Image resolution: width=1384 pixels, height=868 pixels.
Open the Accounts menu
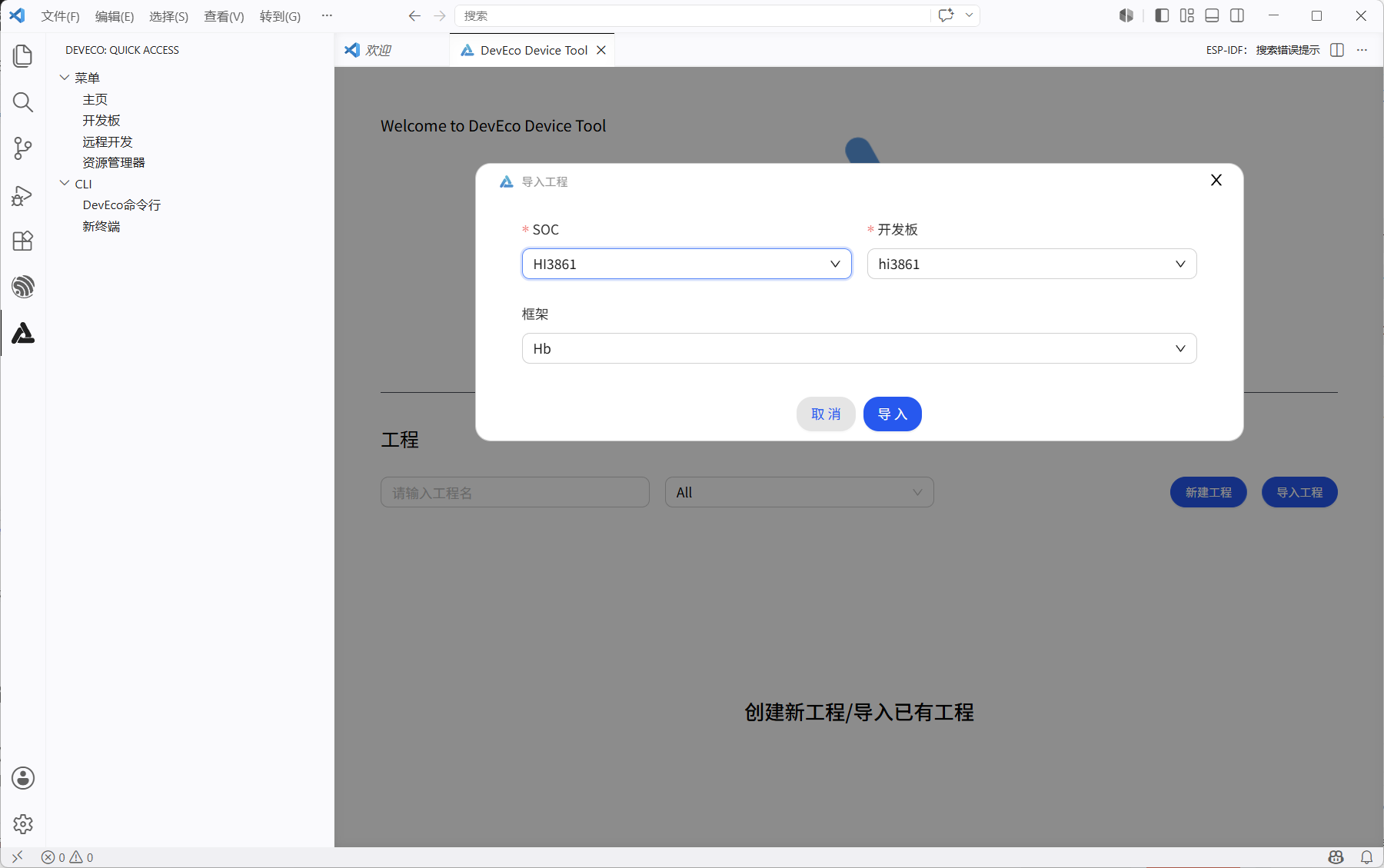coord(23,778)
